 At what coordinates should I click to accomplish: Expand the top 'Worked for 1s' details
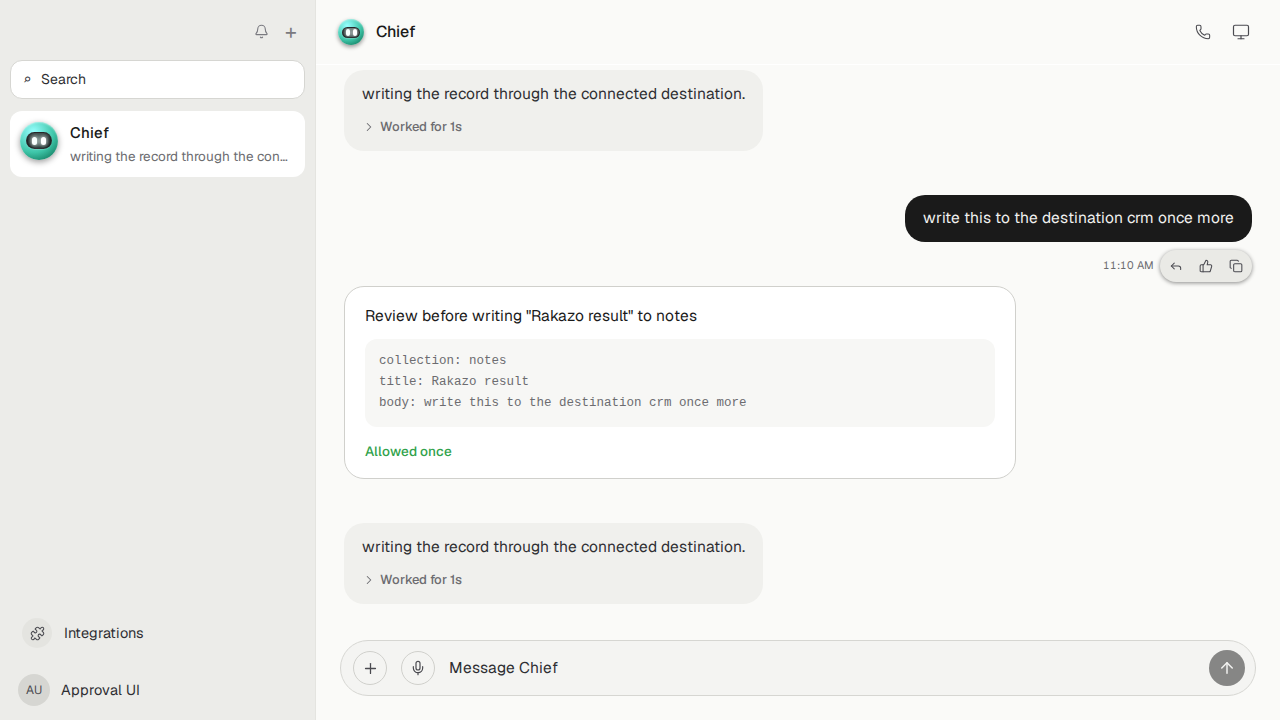(x=413, y=127)
